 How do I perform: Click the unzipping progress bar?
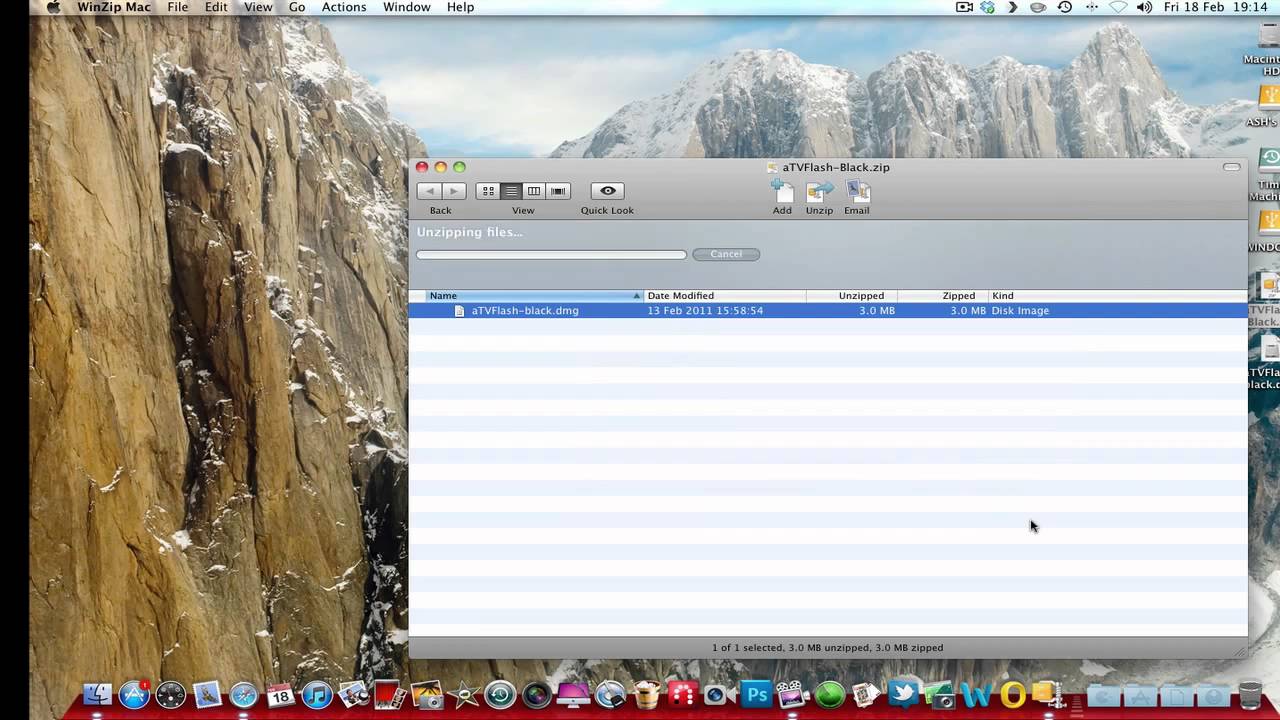click(x=551, y=254)
